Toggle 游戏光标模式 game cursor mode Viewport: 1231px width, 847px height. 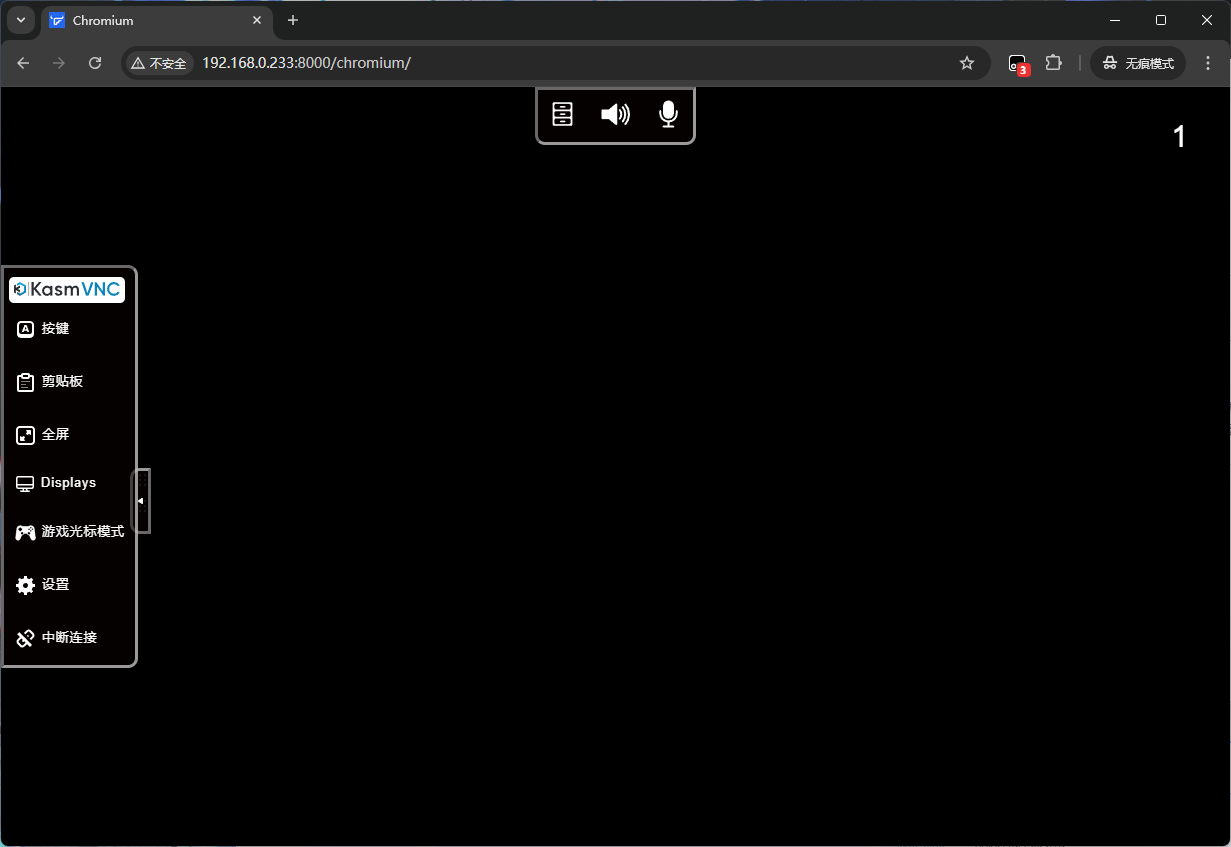pos(69,532)
